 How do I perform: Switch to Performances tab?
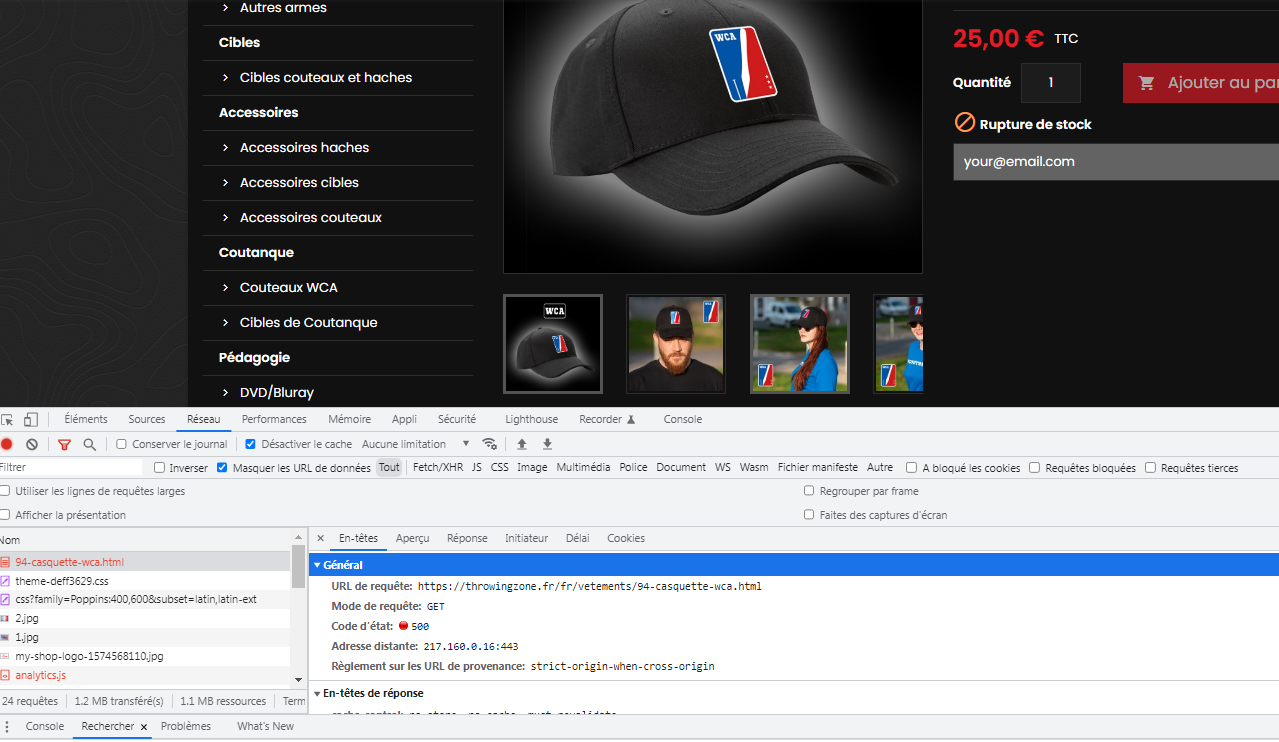[274, 420]
